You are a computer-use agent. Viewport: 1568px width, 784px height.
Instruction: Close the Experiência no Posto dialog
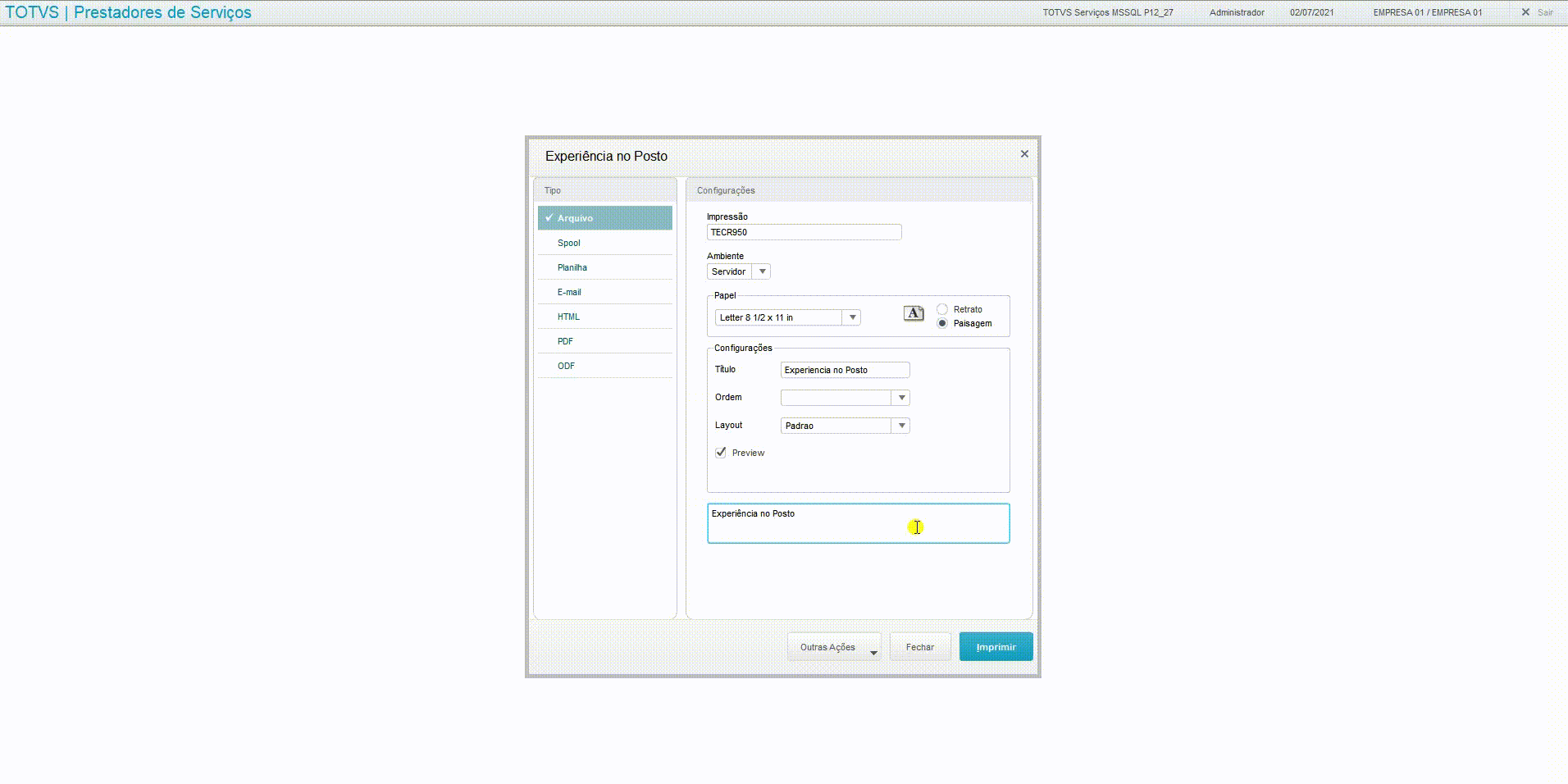tap(1024, 154)
